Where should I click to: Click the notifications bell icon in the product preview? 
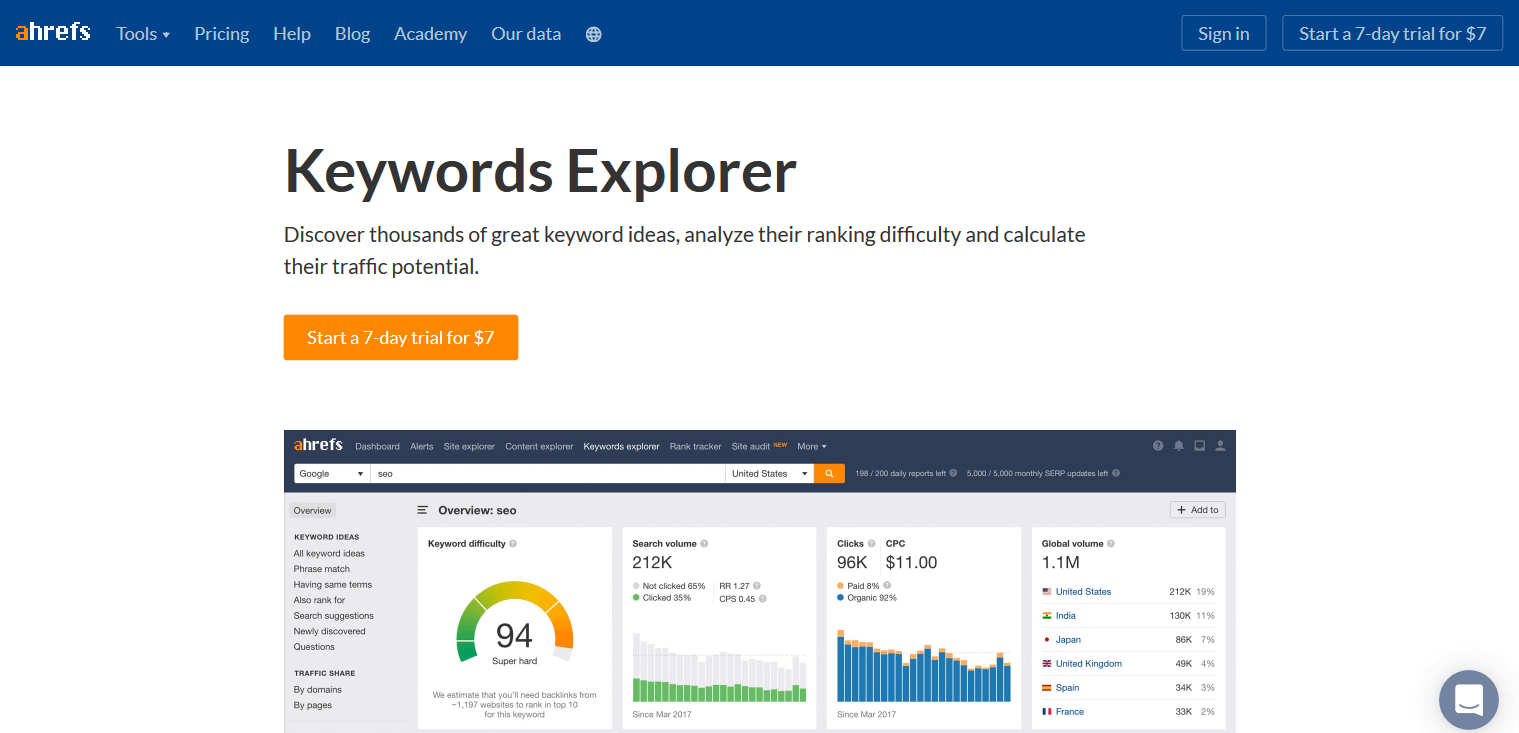click(x=1179, y=446)
